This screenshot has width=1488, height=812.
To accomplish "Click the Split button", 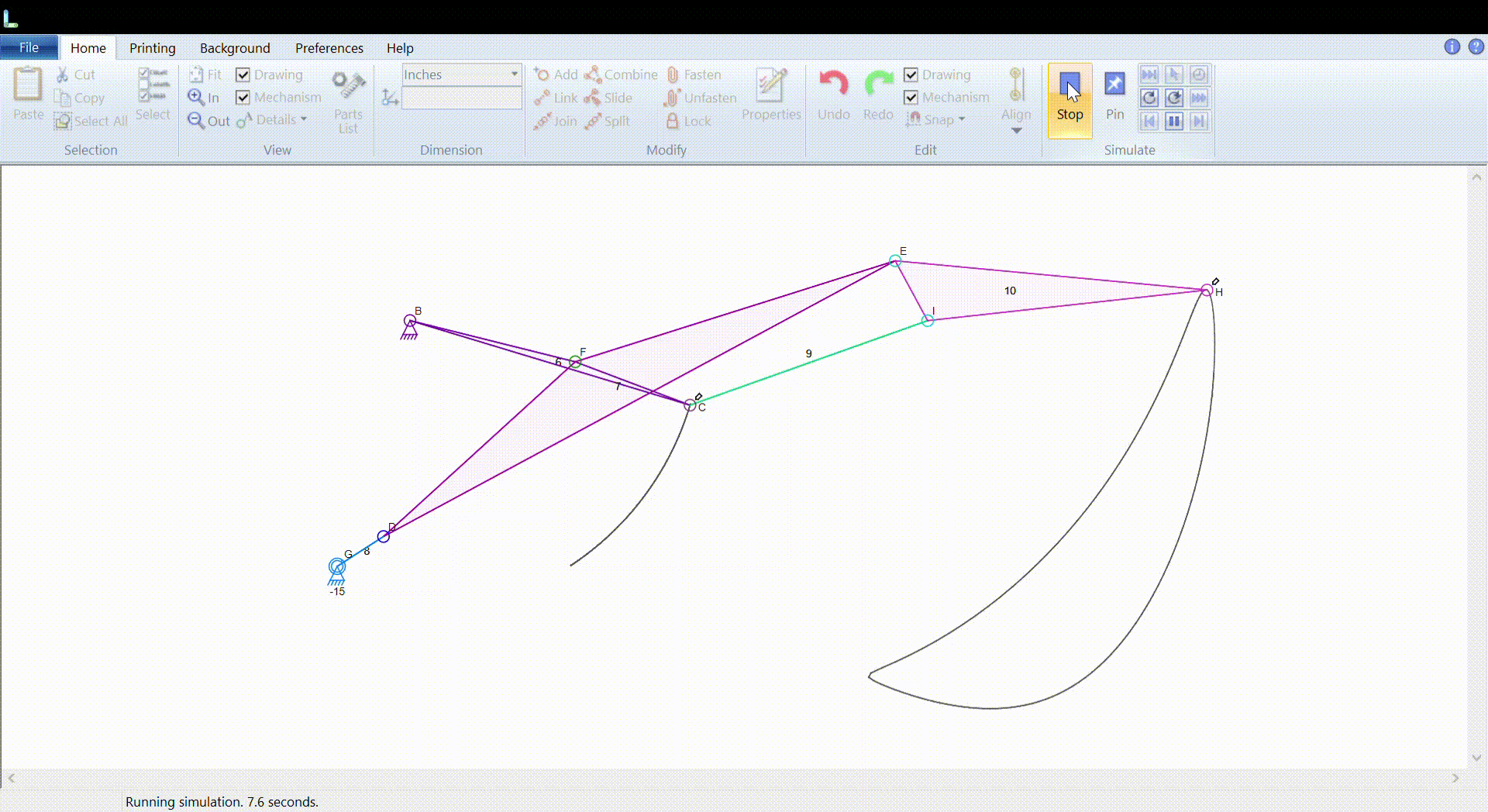I will coord(608,121).
